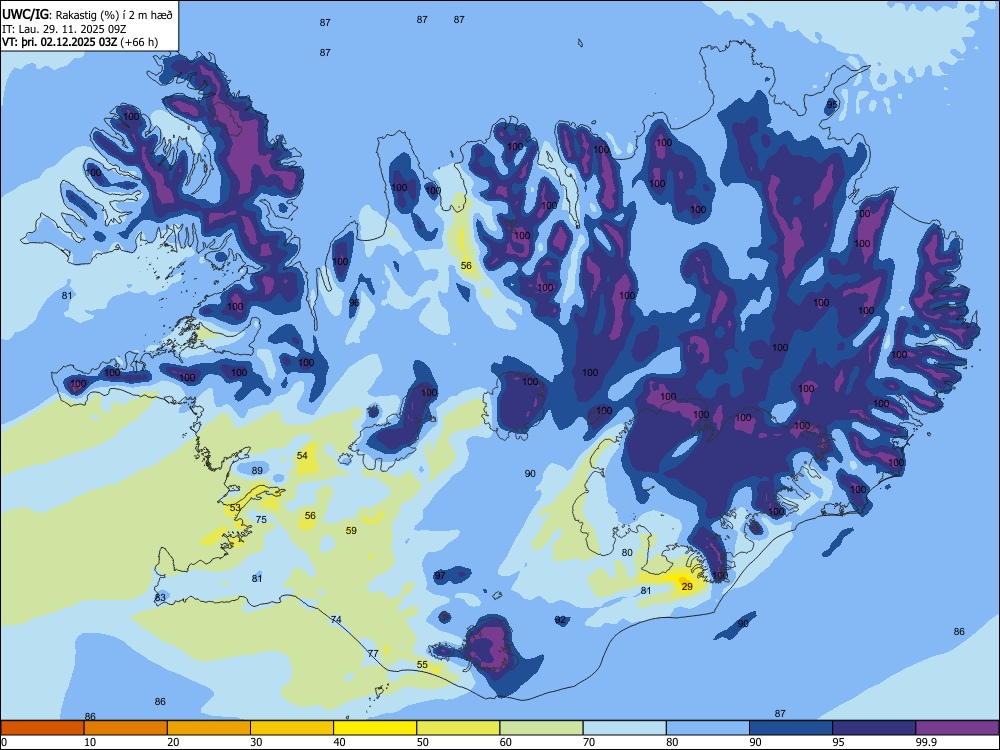Image resolution: width=1000 pixels, height=750 pixels.
Task: Click the humidity value '77' on the map
Action: [373, 653]
